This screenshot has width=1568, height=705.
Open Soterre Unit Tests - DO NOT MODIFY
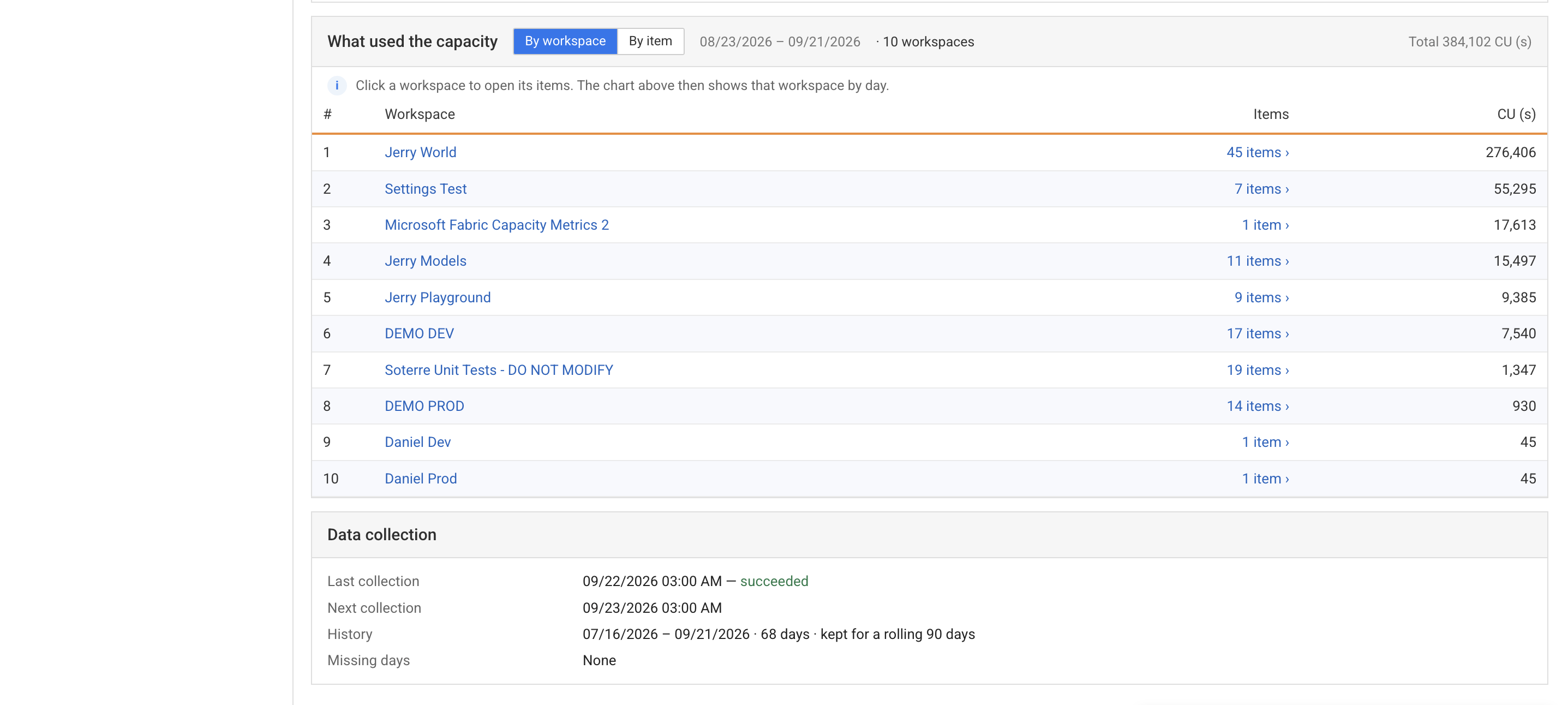click(x=499, y=369)
